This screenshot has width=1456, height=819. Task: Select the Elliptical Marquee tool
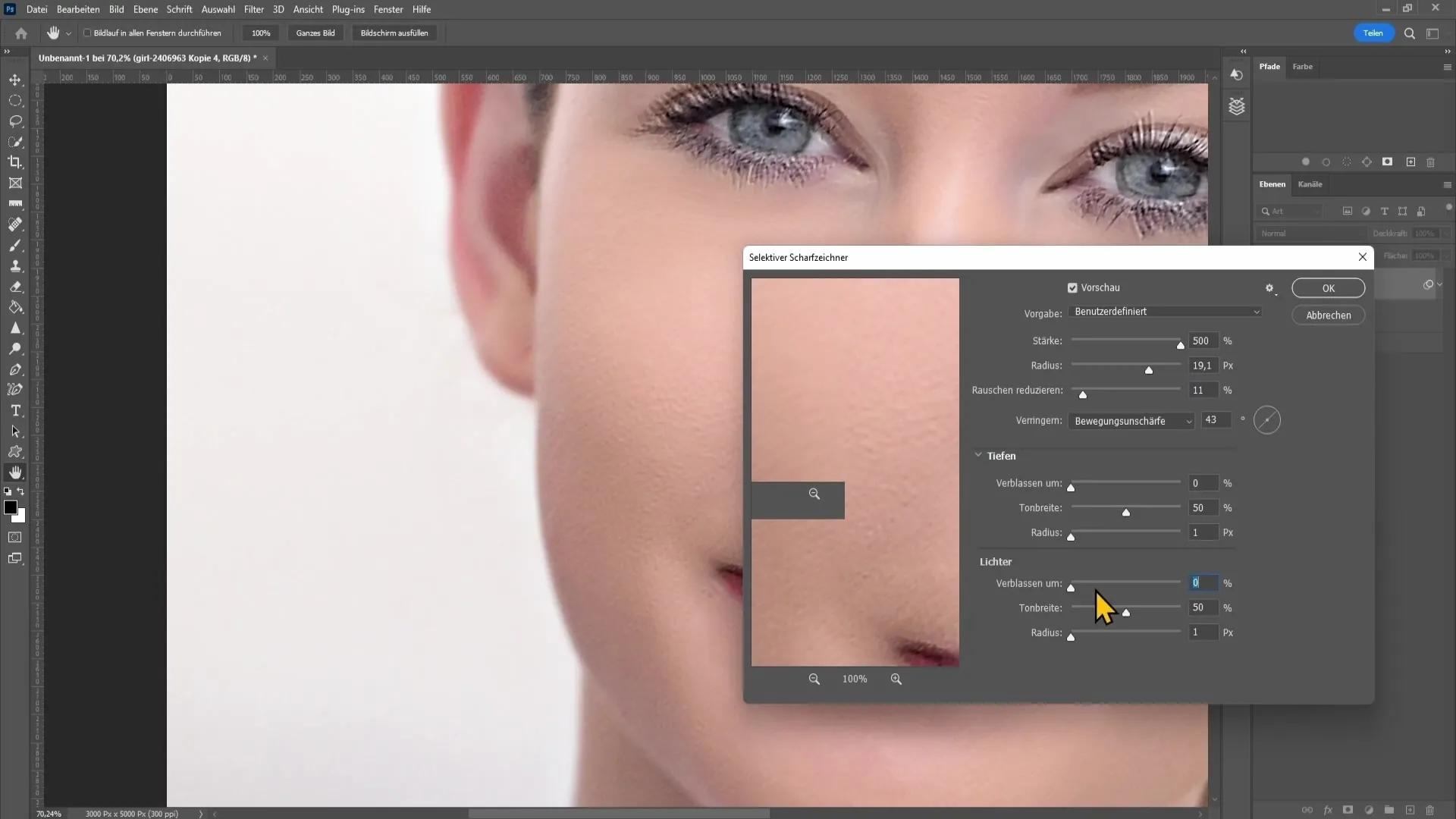tap(15, 100)
